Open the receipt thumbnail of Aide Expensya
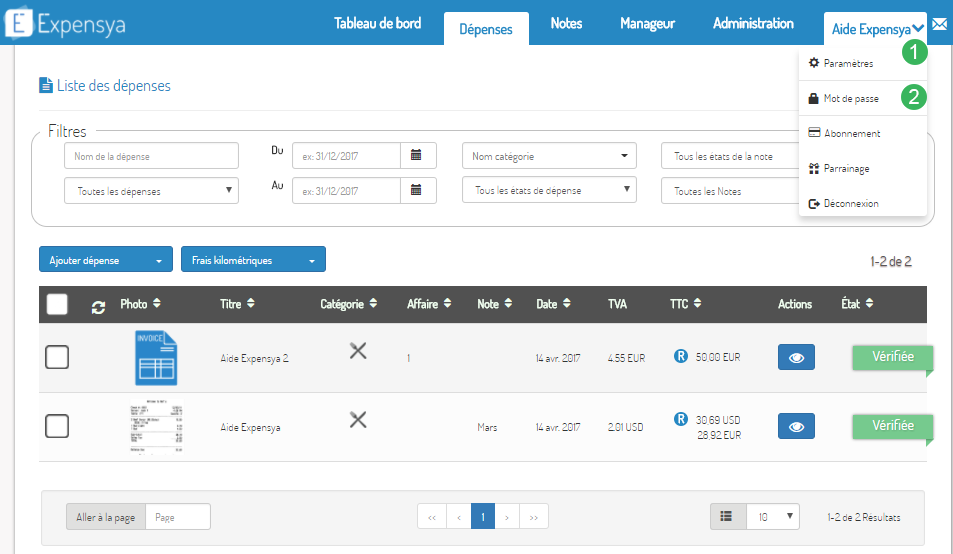Viewport: 953px width, 554px height. (x=156, y=426)
